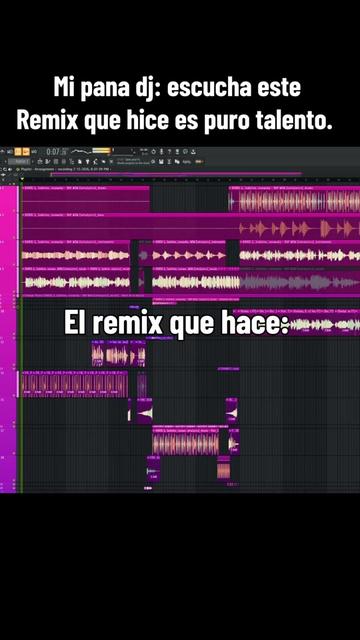Open the pattern selector box beside the toolbar icons
The image size is (360, 640).
[x=20, y=162]
